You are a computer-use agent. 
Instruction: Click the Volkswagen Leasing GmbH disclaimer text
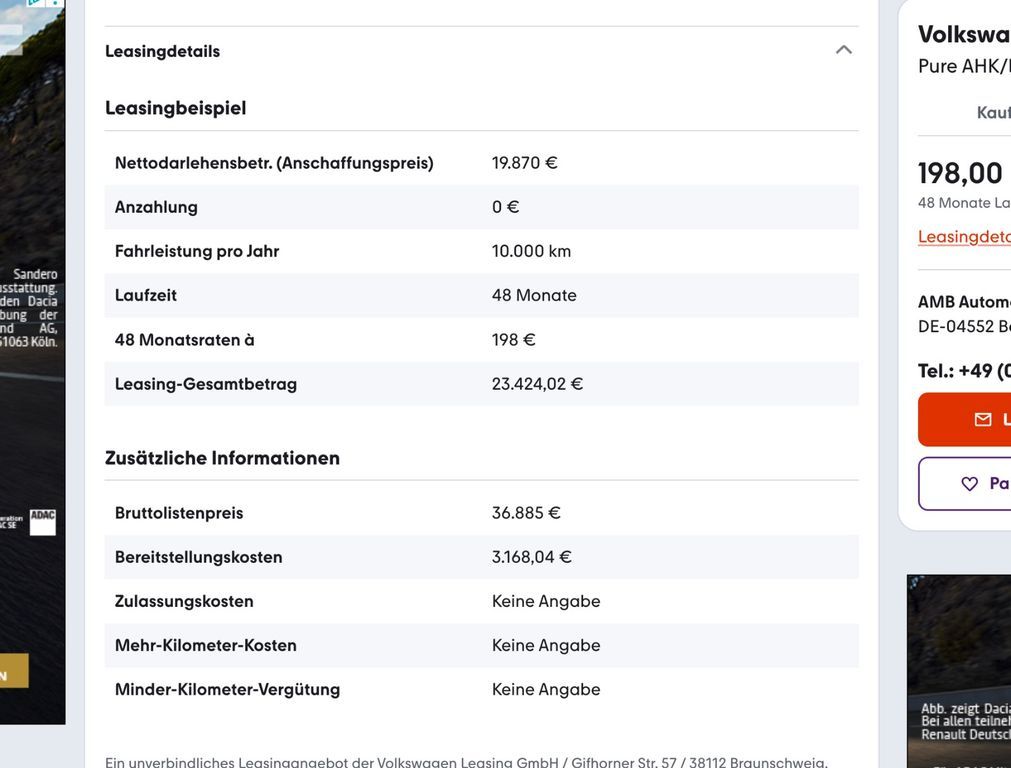pyautogui.click(x=466, y=762)
